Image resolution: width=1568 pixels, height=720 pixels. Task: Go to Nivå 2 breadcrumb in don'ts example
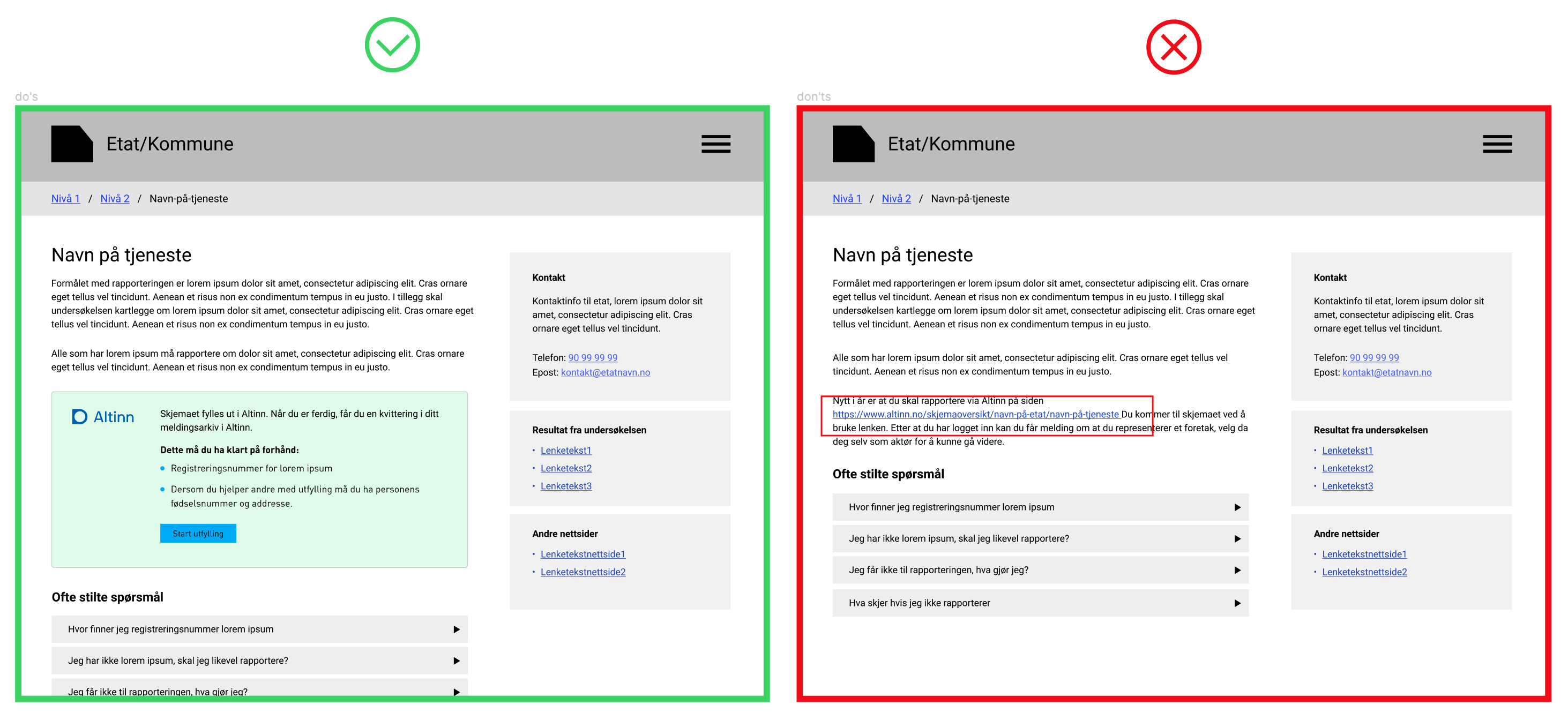(896, 198)
